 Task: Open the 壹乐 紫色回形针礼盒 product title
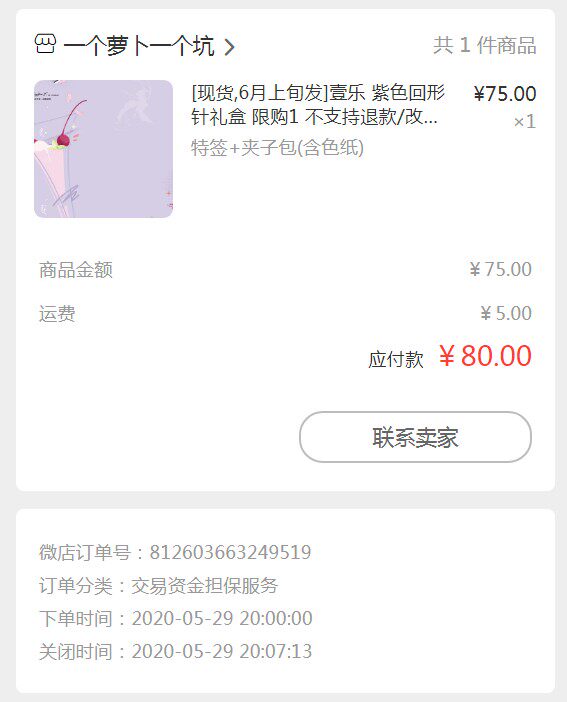pyautogui.click(x=318, y=105)
